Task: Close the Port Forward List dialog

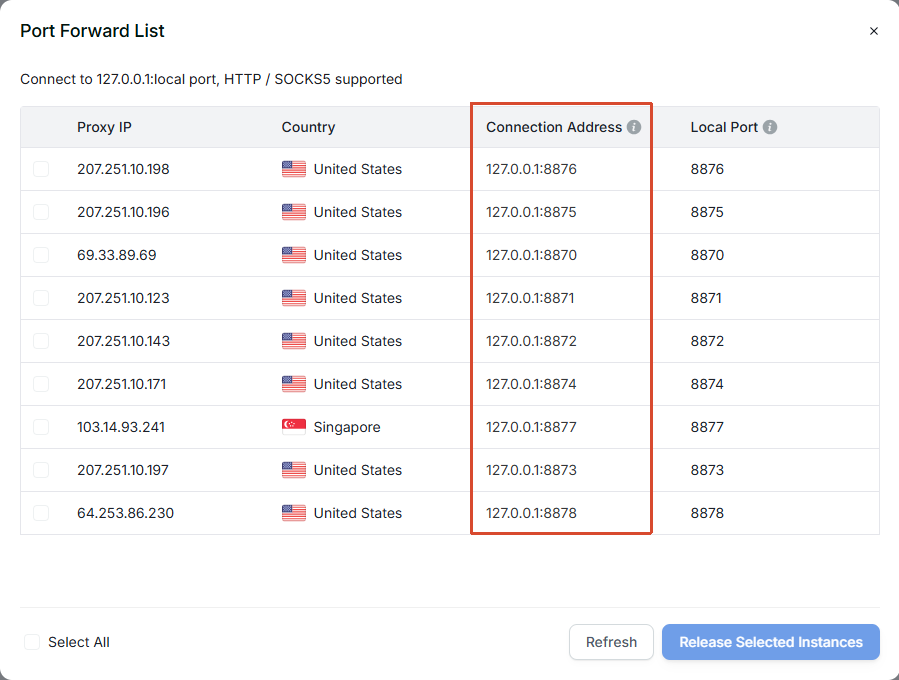Action: tap(874, 31)
